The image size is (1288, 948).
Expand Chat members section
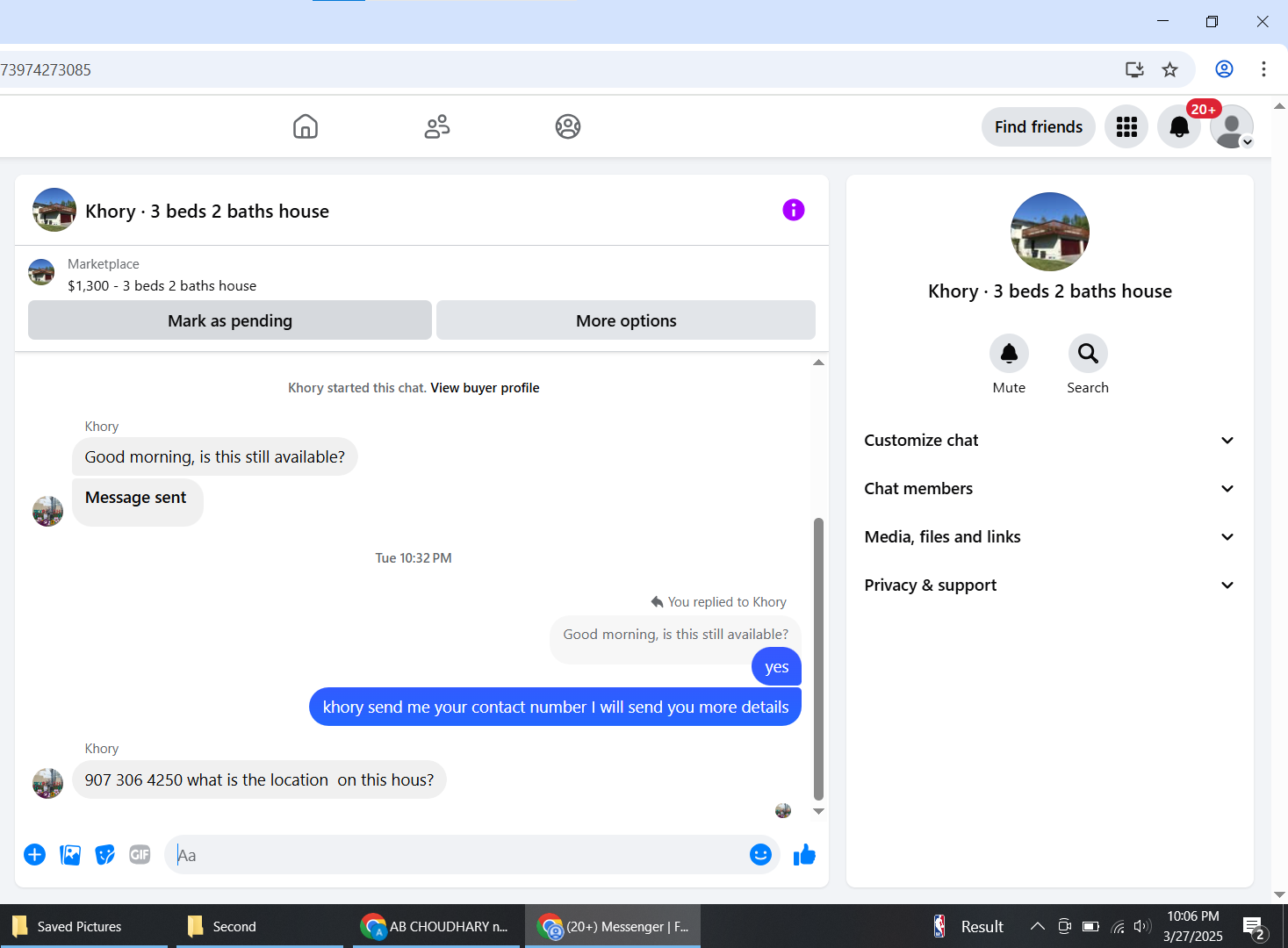[x=1049, y=489]
